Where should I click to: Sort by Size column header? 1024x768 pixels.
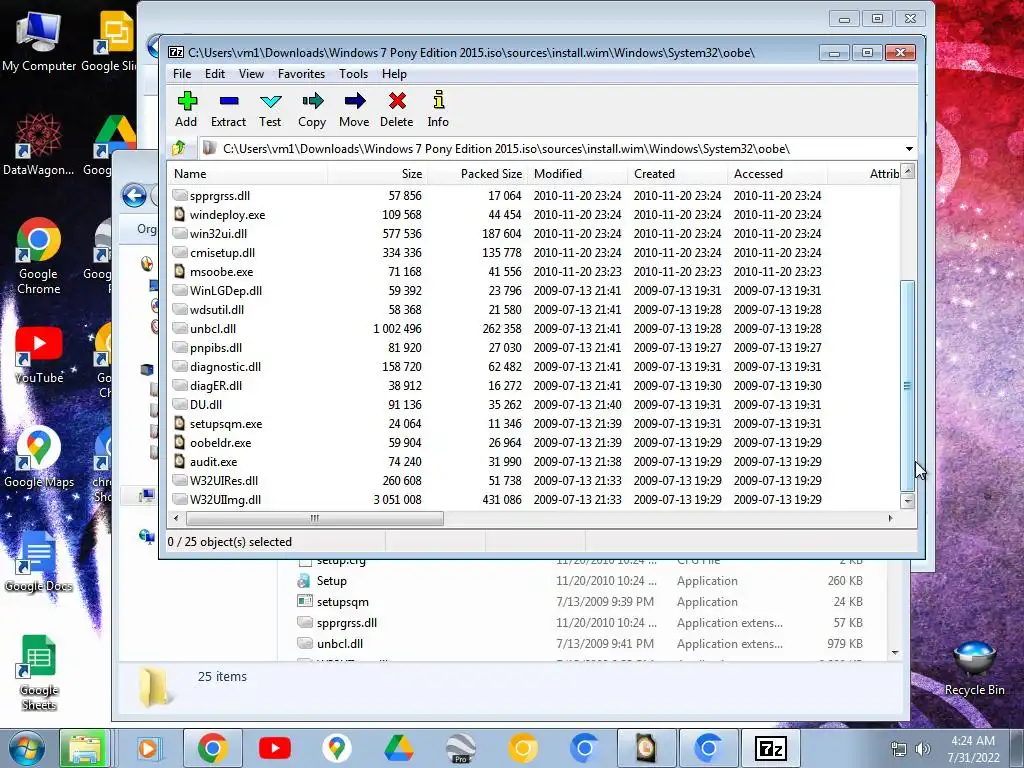click(377, 174)
